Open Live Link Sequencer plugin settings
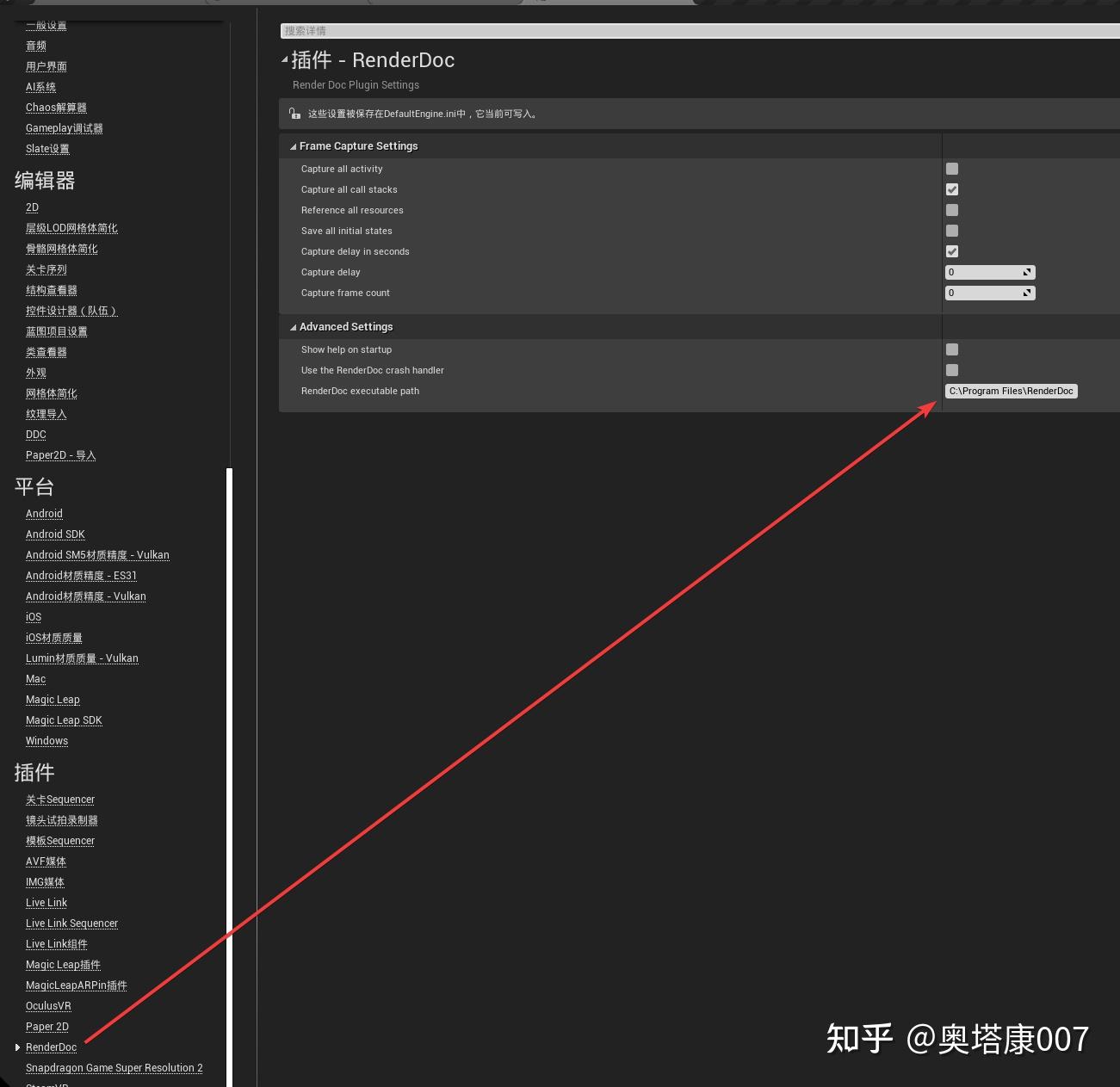The width and height of the screenshot is (1120, 1087). [71, 923]
